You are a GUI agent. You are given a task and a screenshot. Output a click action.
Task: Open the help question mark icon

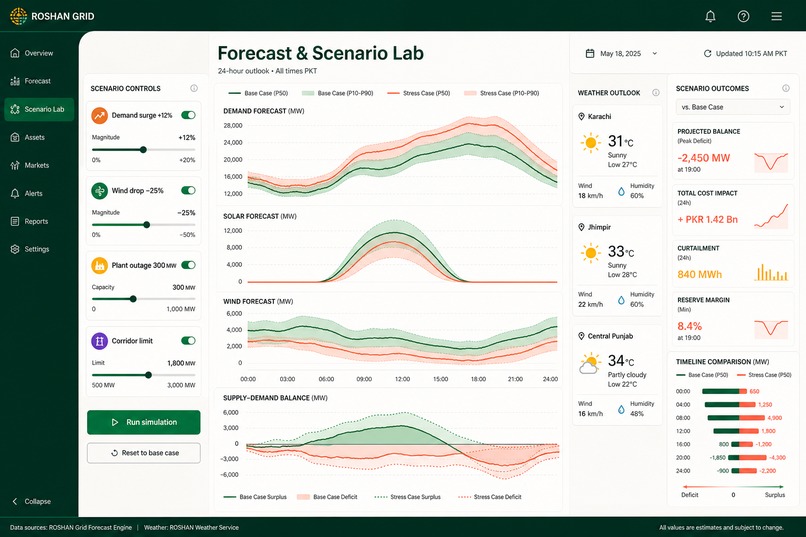click(x=743, y=16)
